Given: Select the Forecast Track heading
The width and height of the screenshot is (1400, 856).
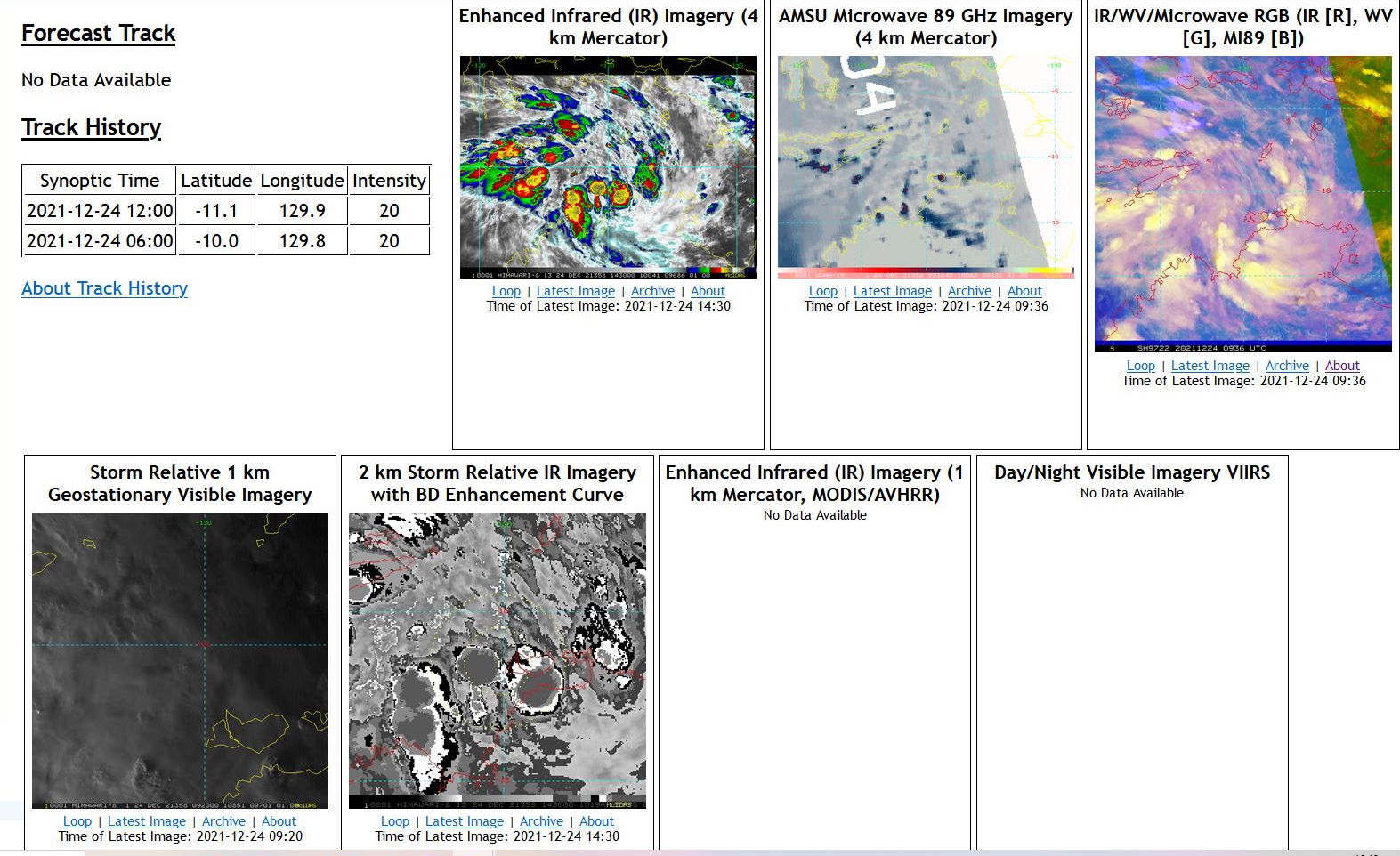Looking at the screenshot, I should [x=98, y=33].
